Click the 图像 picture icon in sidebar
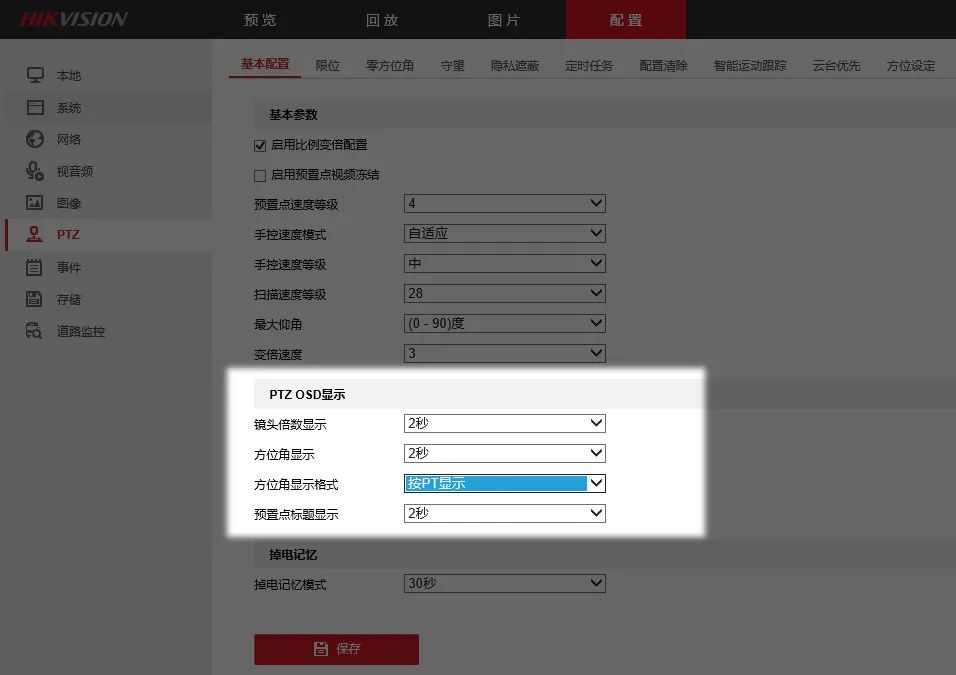The image size is (956, 675). click(x=35, y=203)
